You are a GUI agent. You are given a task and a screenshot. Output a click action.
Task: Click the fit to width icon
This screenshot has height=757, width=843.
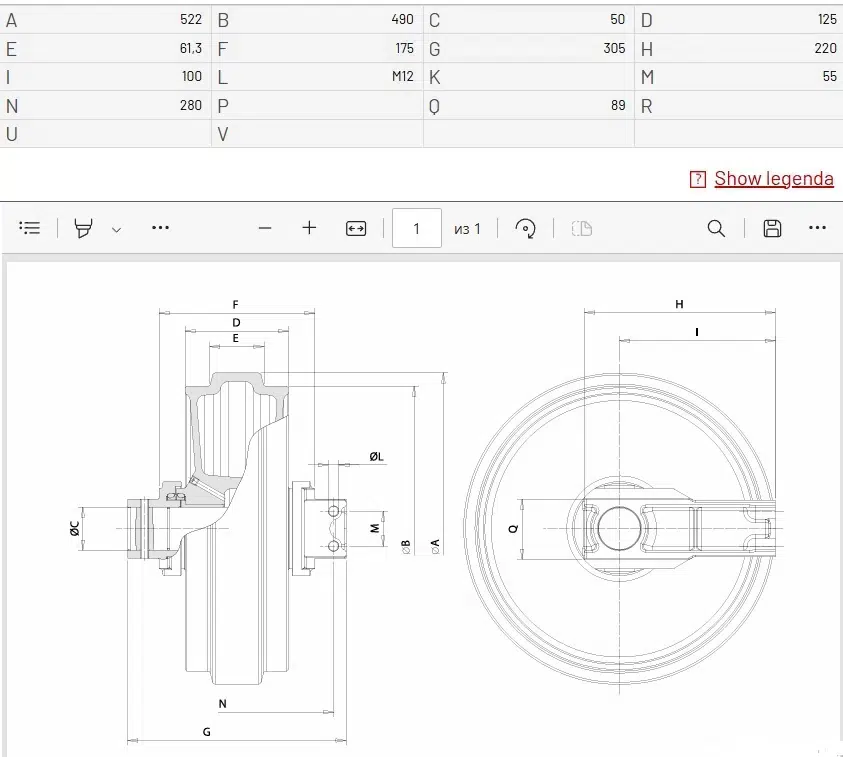356,228
